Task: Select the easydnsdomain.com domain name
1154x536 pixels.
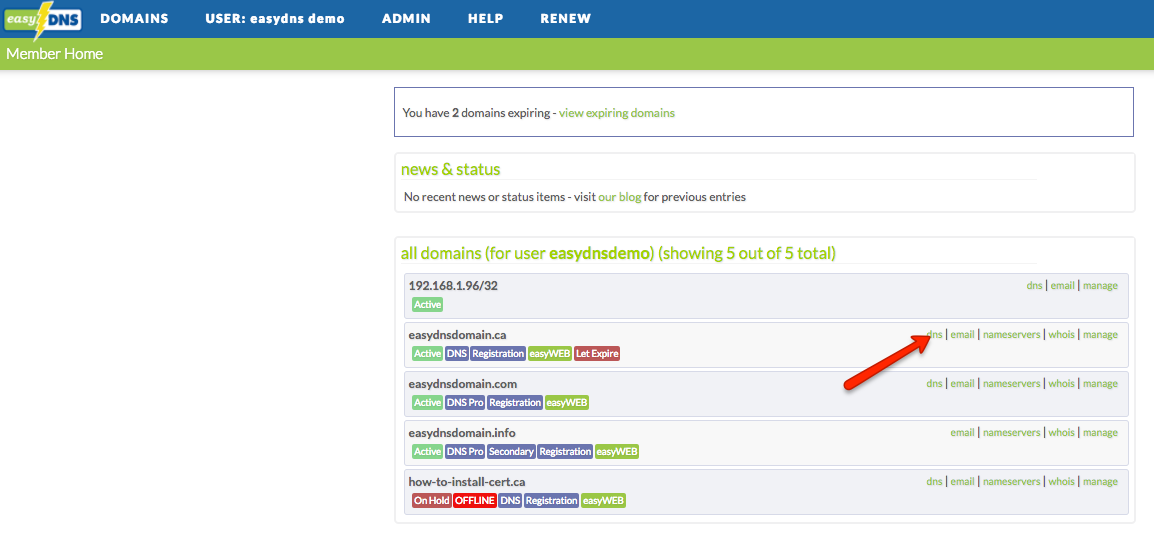Action: point(463,384)
